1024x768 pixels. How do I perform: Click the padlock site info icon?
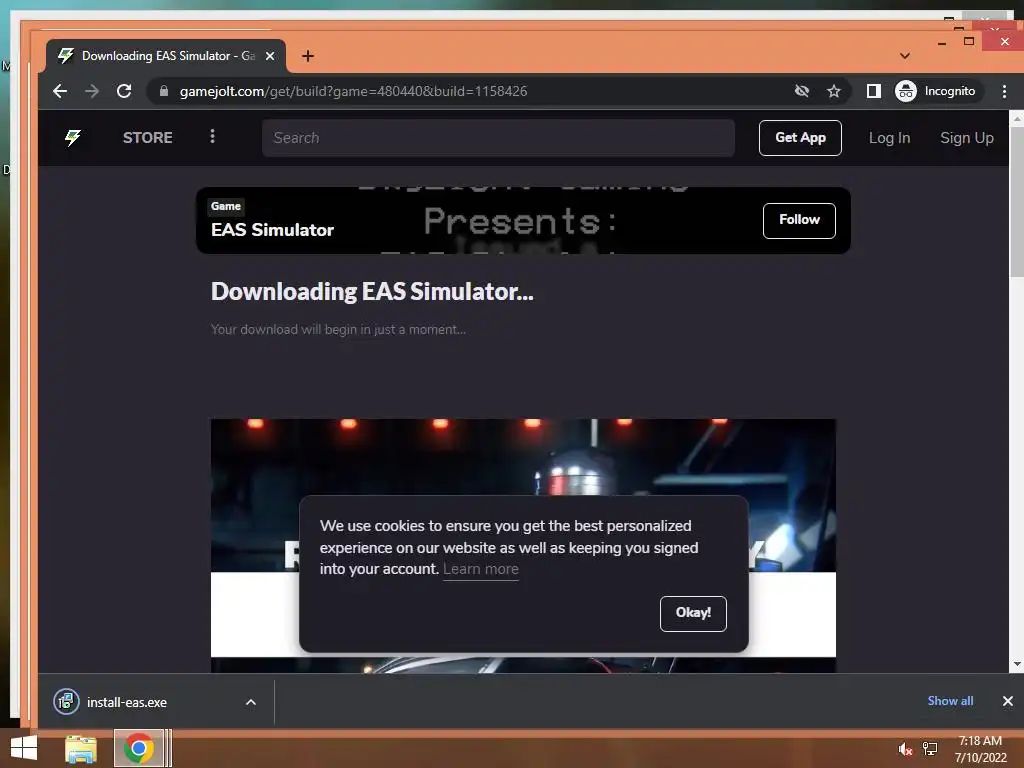pos(164,91)
